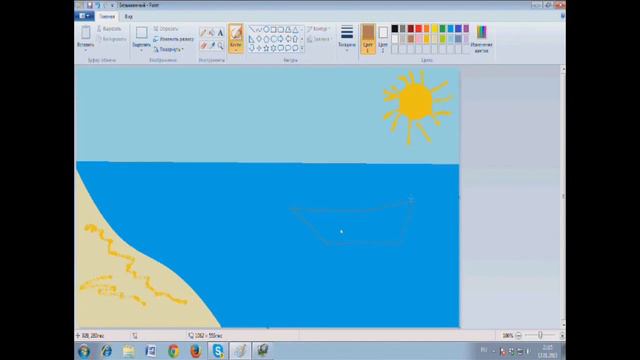640x360 pixels.
Task: Open Internet Explorer from taskbar
Action: point(107,351)
